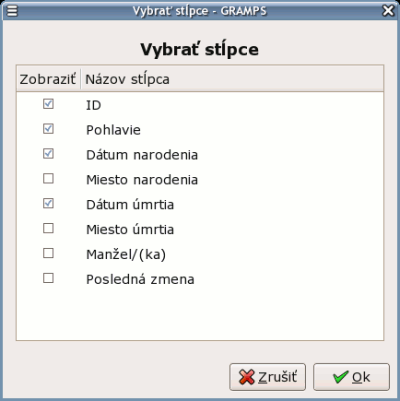Tick the Miesto úmrtia checkbox
This screenshot has width=400, height=401.
48,228
